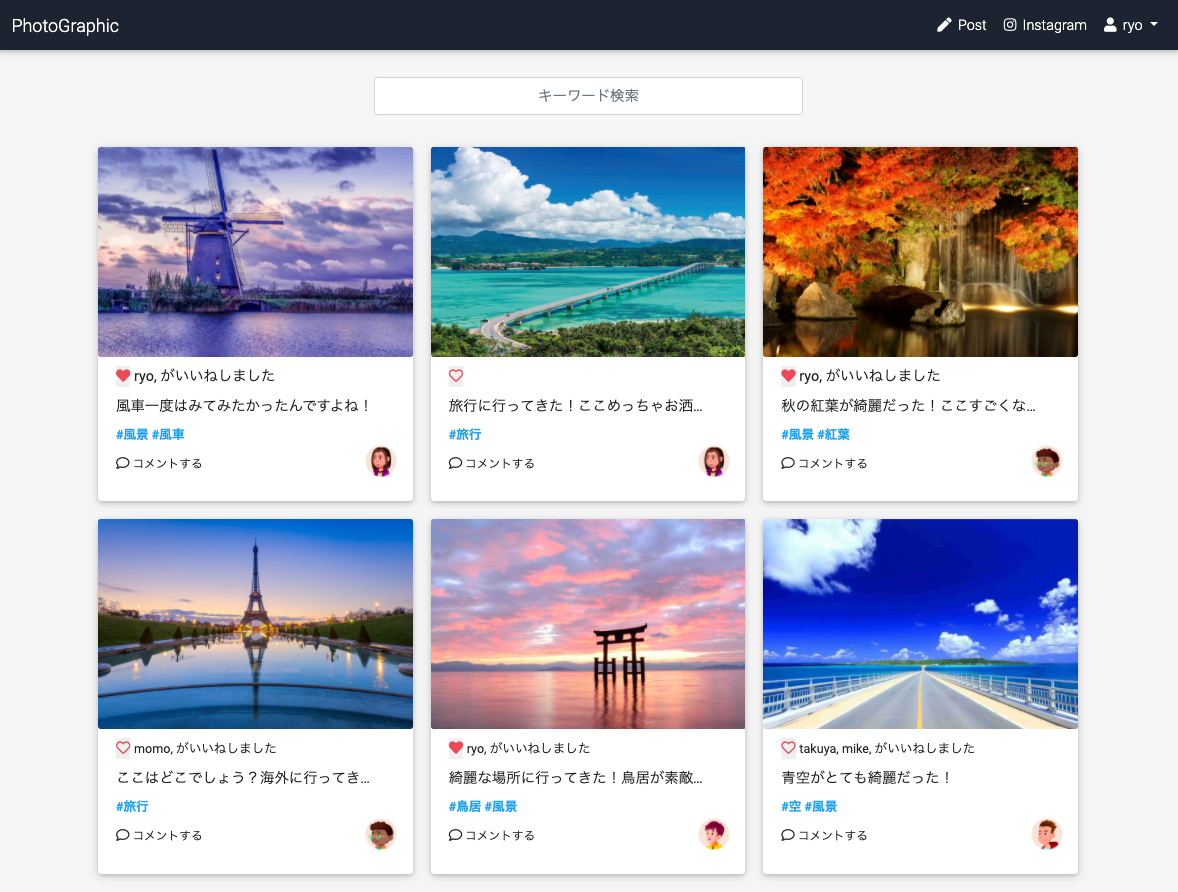Screen dimensions: 1178x892
Task: Select the comment icon under the torii gate photo
Action: click(x=454, y=834)
